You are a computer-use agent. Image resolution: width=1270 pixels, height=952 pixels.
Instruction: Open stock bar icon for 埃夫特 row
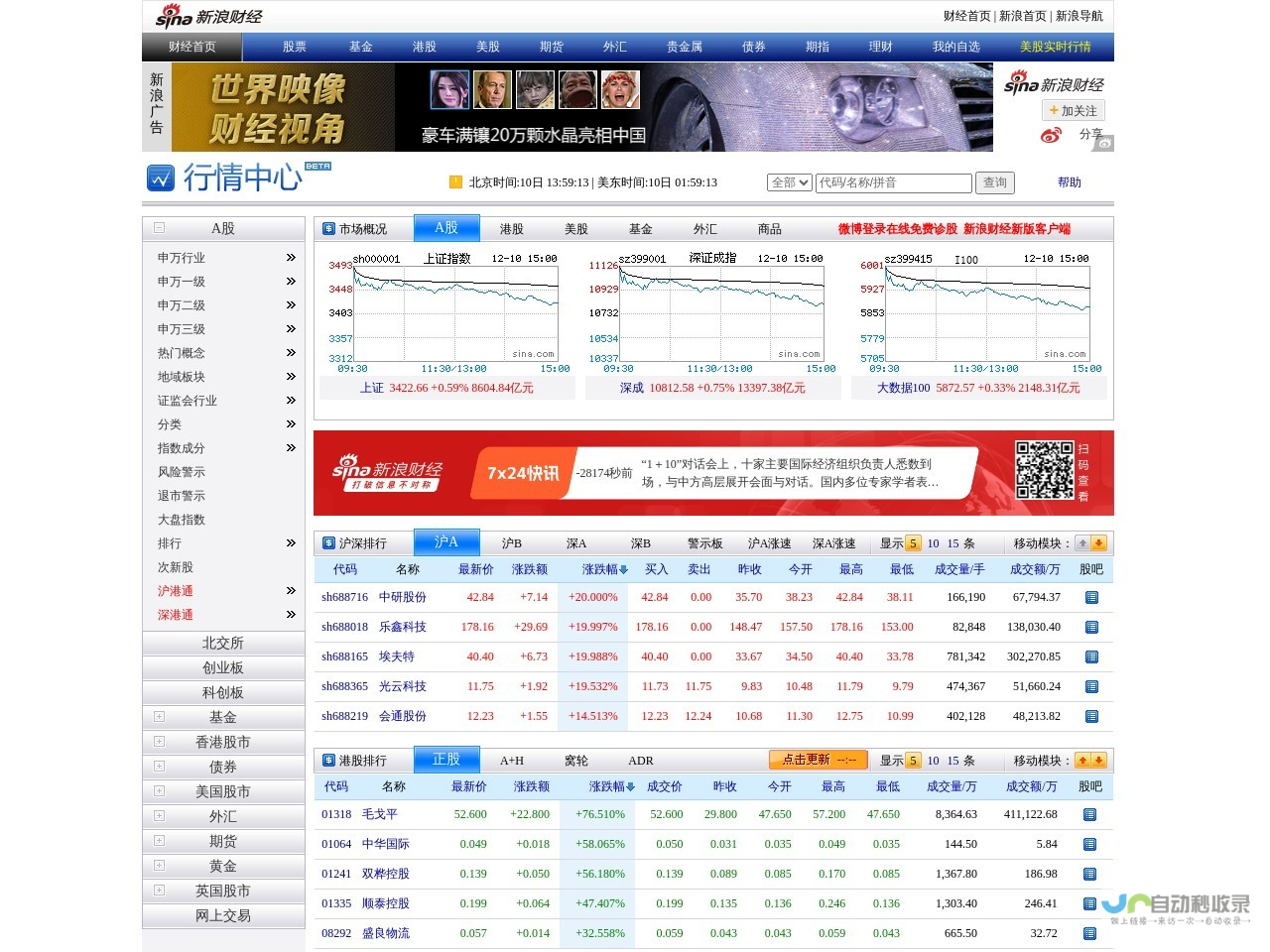point(1091,656)
